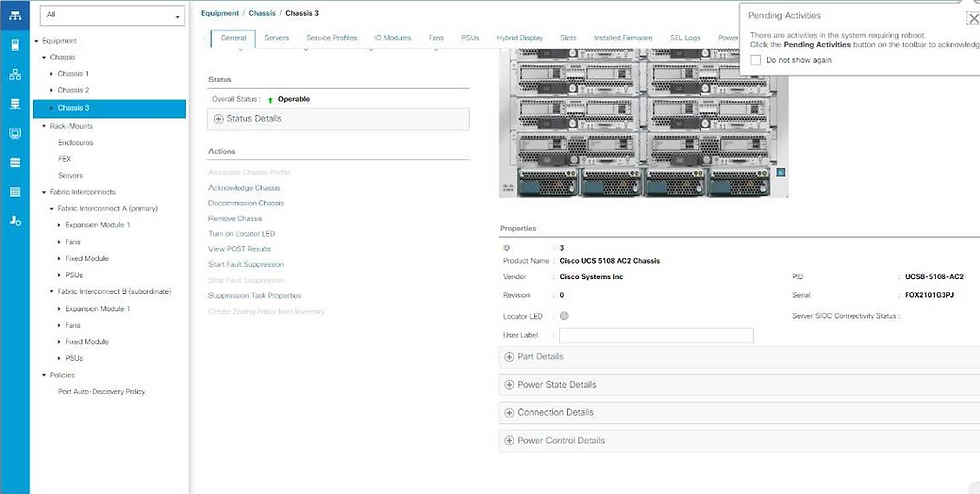This screenshot has height=494, width=980.
Task: Open the SAN navigation icon
Action: pos(15,104)
